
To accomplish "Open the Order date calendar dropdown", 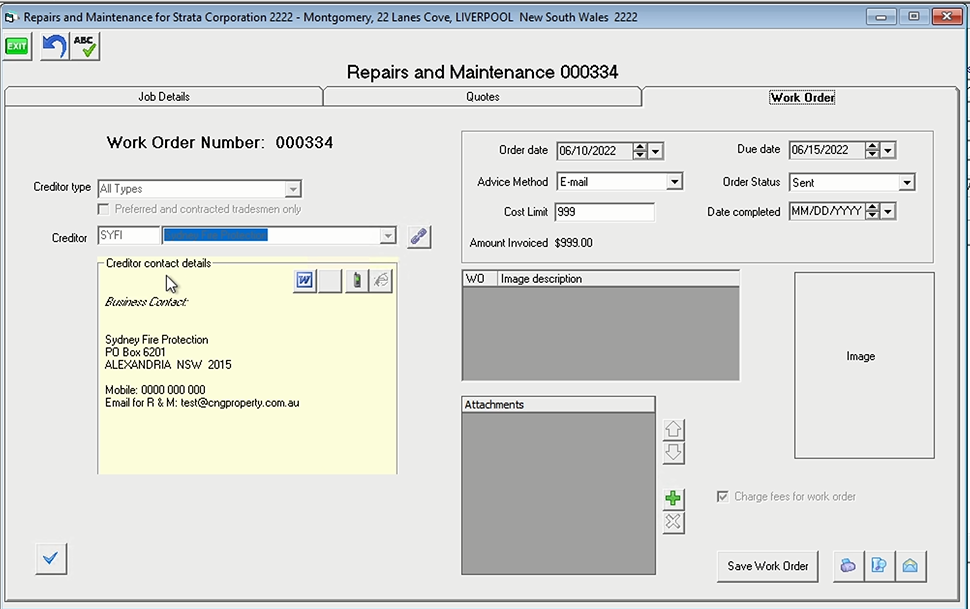I will click(x=656, y=151).
